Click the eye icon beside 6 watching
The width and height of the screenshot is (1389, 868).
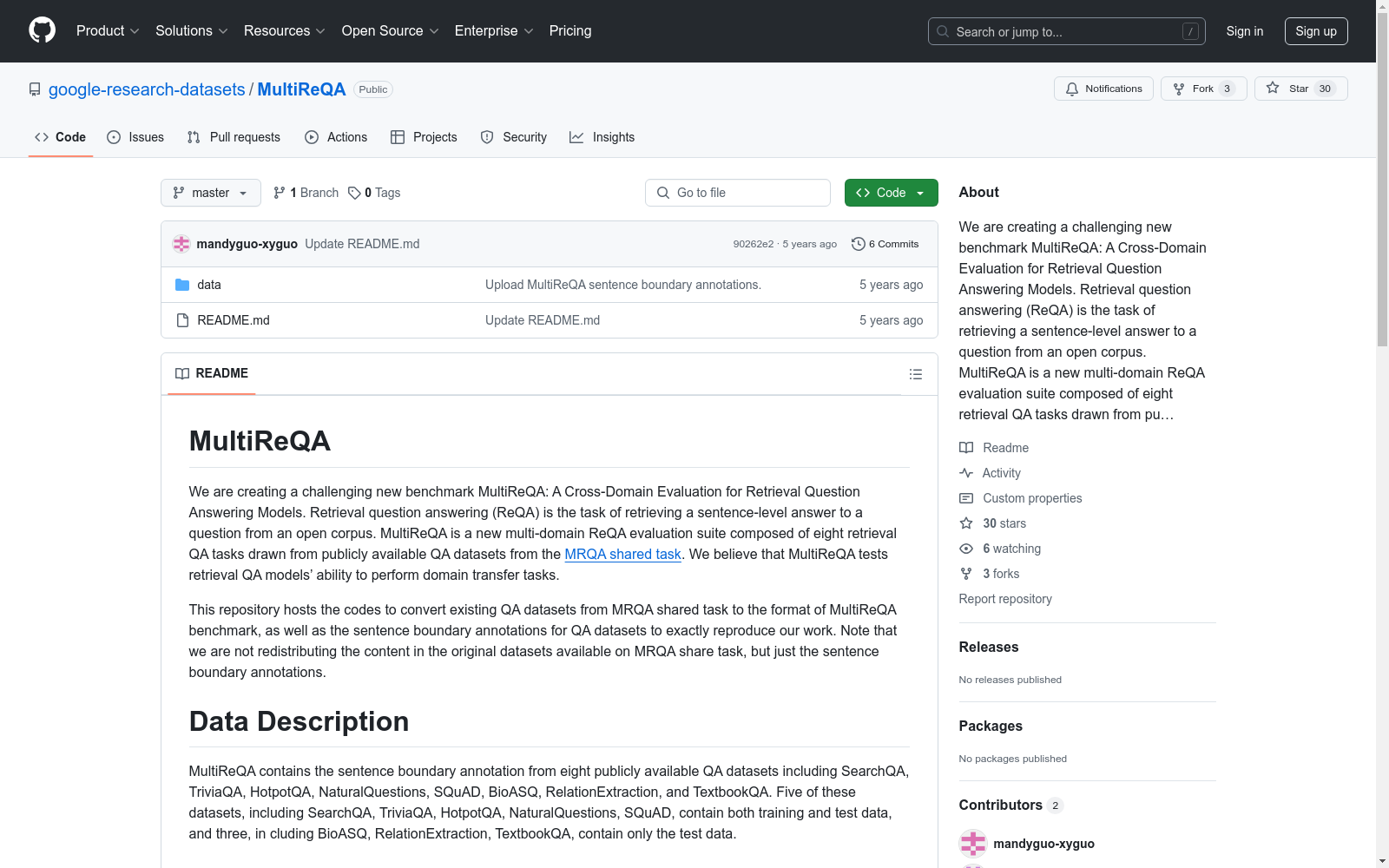pos(966,549)
